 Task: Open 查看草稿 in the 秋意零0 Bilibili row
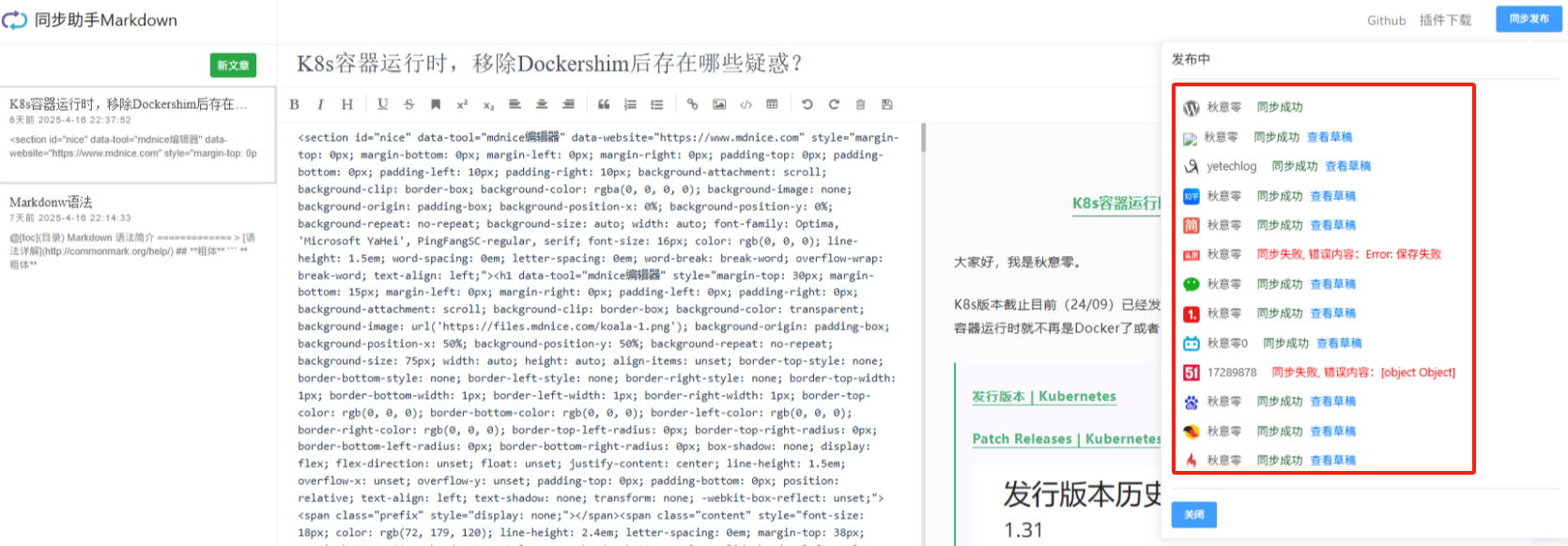[x=1339, y=343]
